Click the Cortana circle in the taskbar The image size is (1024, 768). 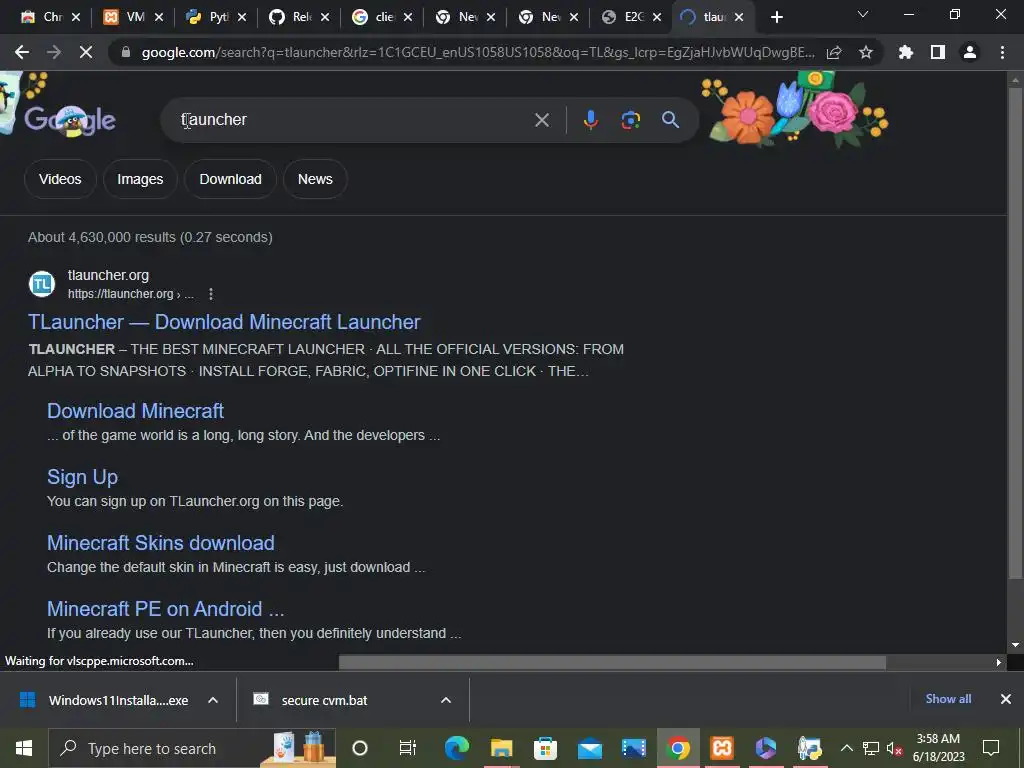360,748
